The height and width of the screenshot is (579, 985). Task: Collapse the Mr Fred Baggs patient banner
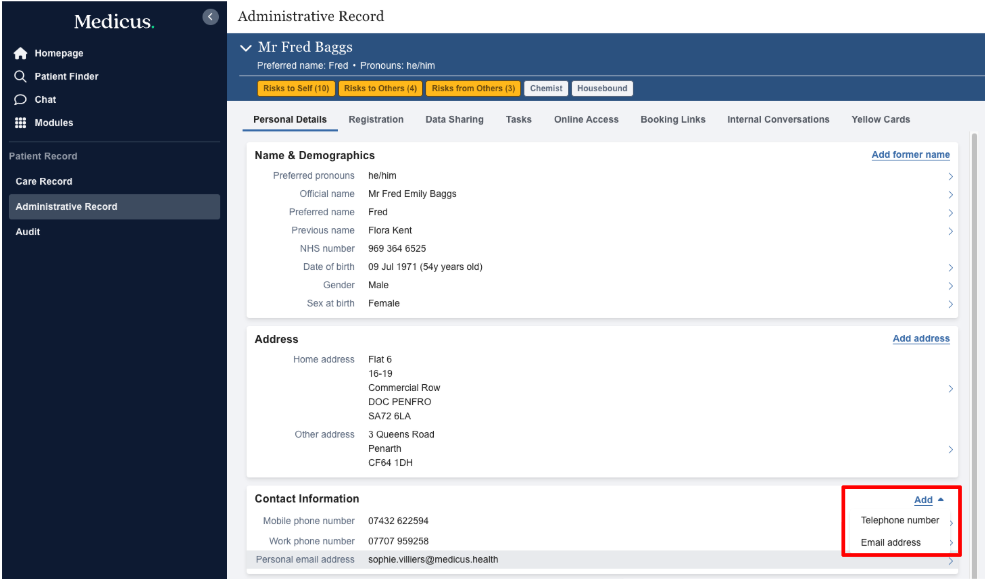(x=246, y=48)
